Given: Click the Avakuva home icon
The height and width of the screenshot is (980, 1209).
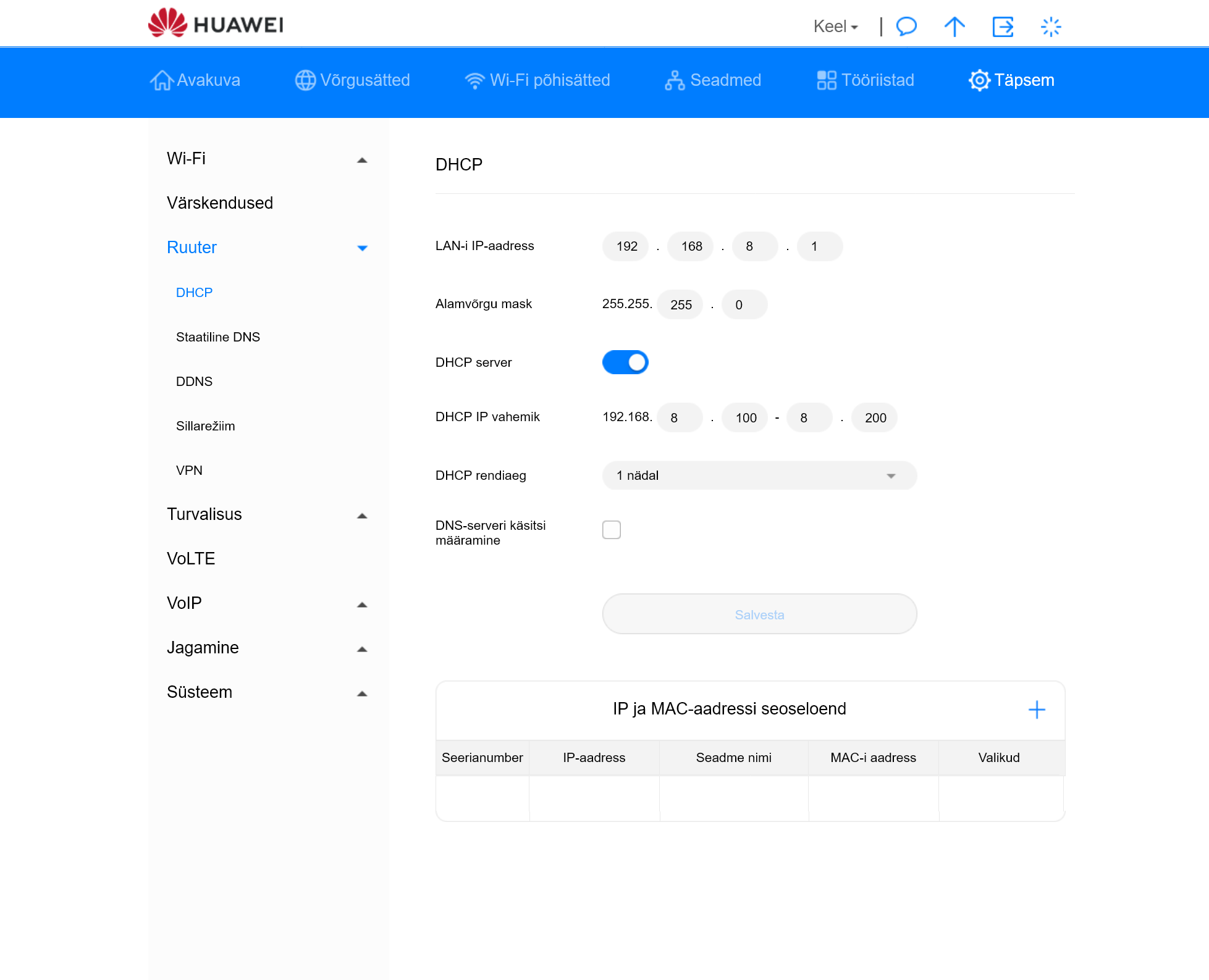Looking at the screenshot, I should click(161, 80).
